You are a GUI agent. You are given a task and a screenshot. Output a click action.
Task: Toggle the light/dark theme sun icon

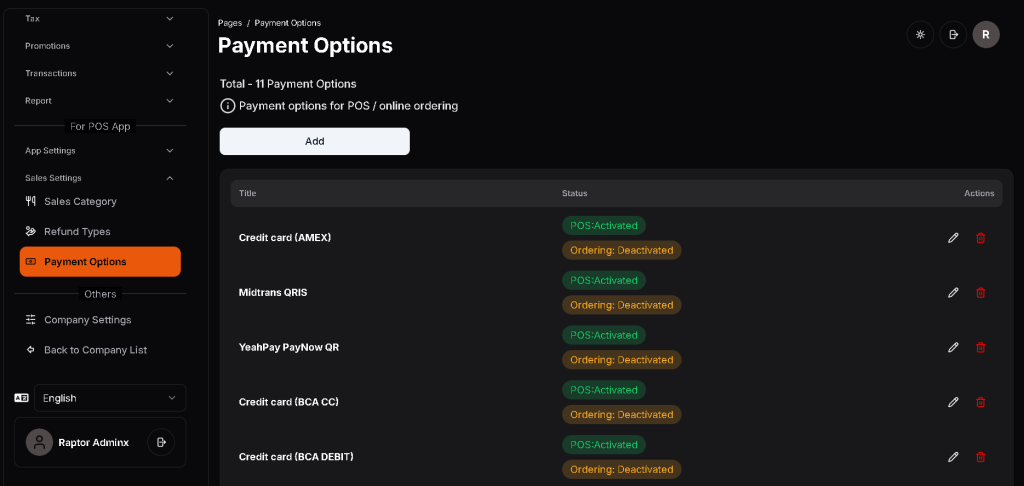(920, 34)
